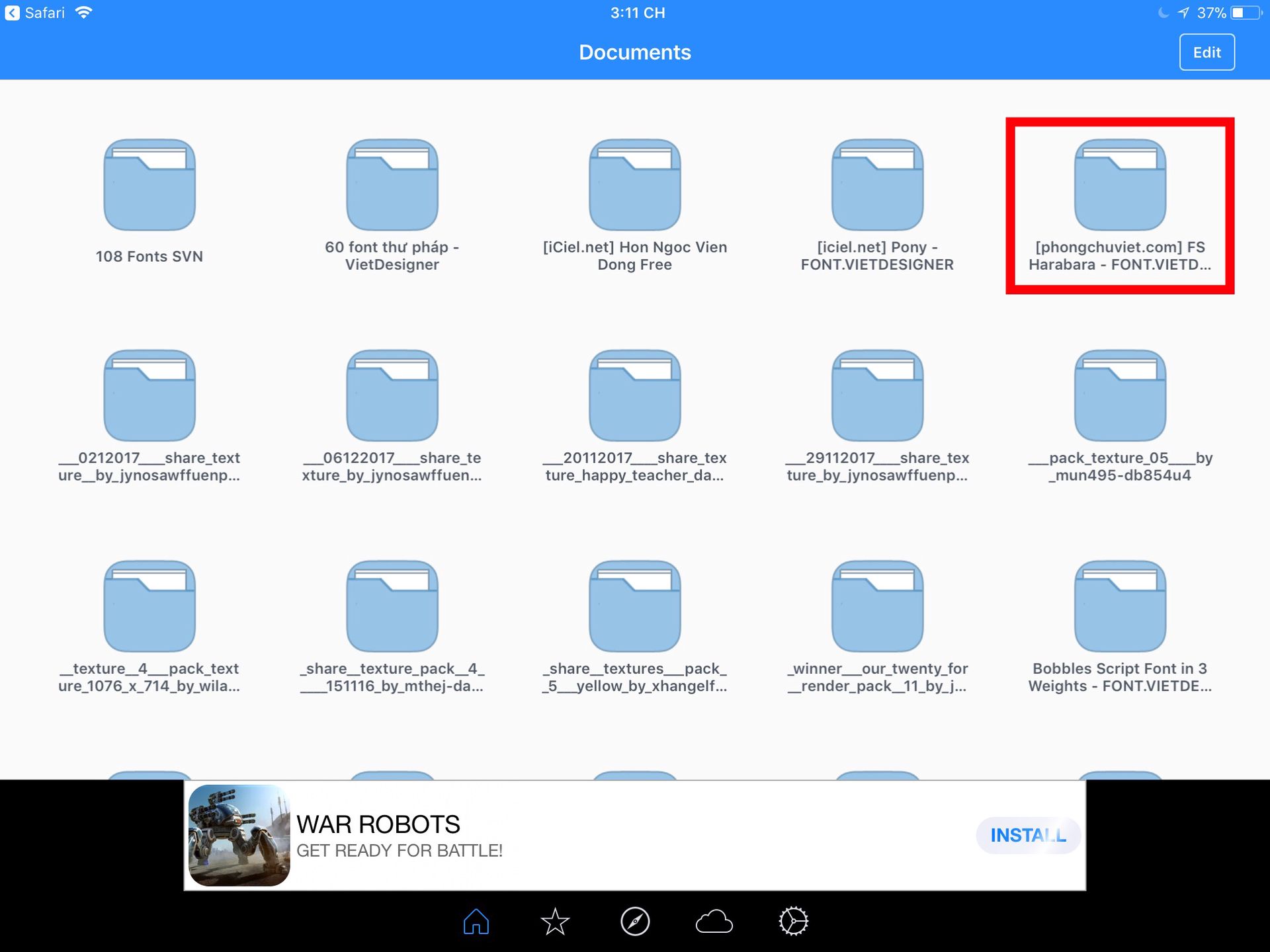Open share textures pack 5 yellow folder
1270x952 pixels.
click(x=635, y=607)
